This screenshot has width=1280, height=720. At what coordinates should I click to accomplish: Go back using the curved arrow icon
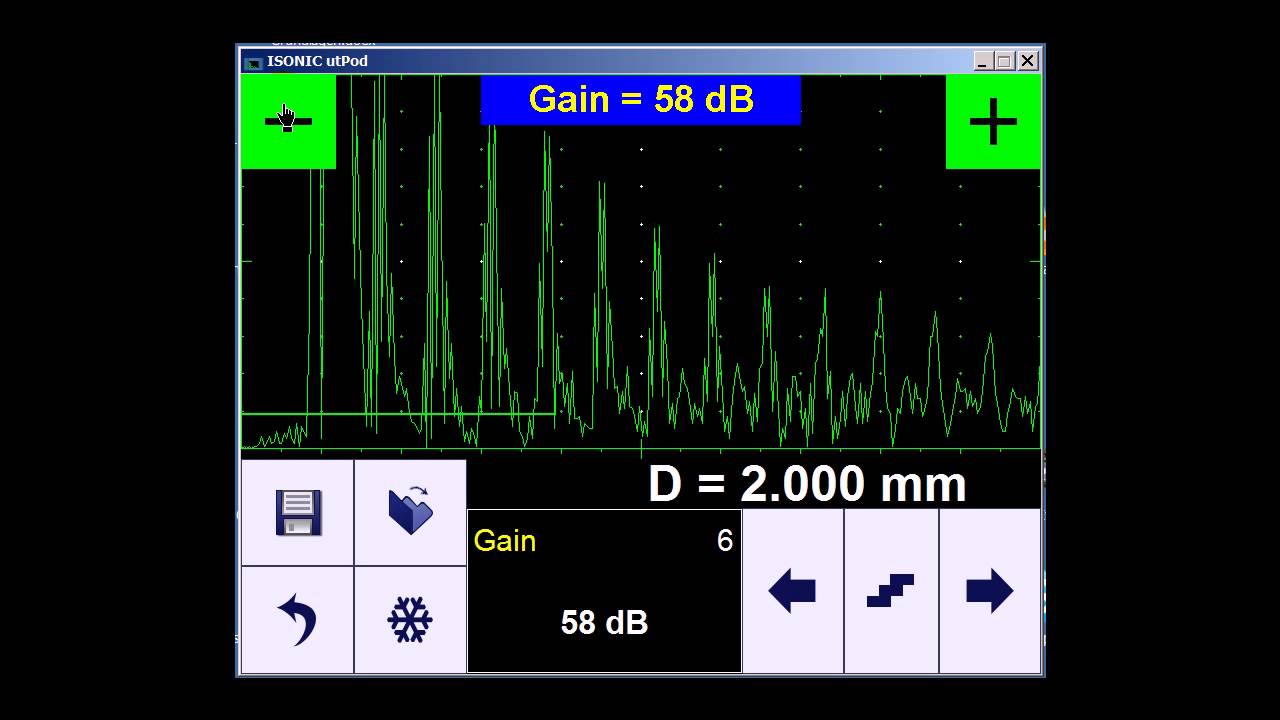tap(298, 620)
